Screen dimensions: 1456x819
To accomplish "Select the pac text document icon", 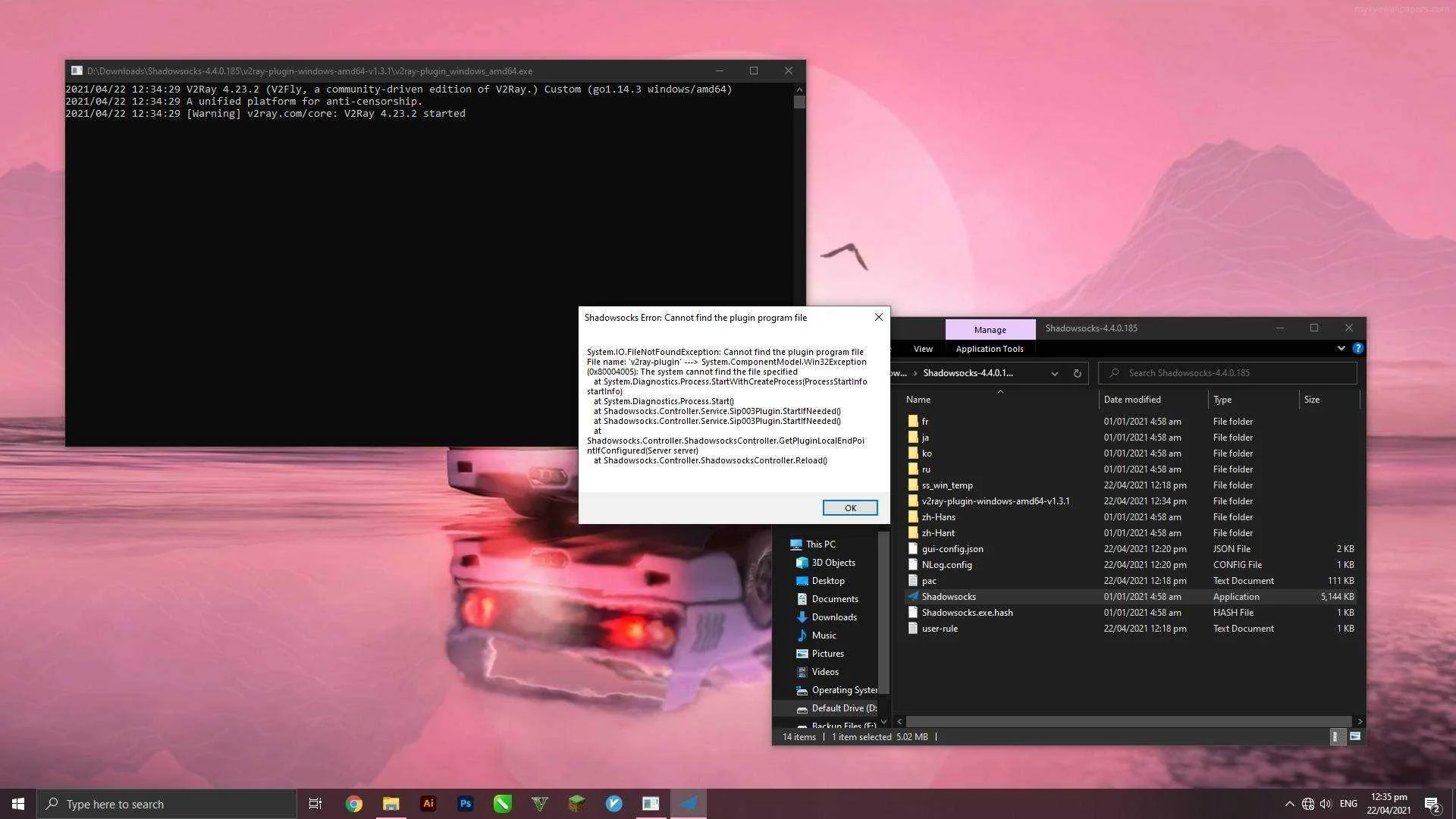I will coord(913,581).
